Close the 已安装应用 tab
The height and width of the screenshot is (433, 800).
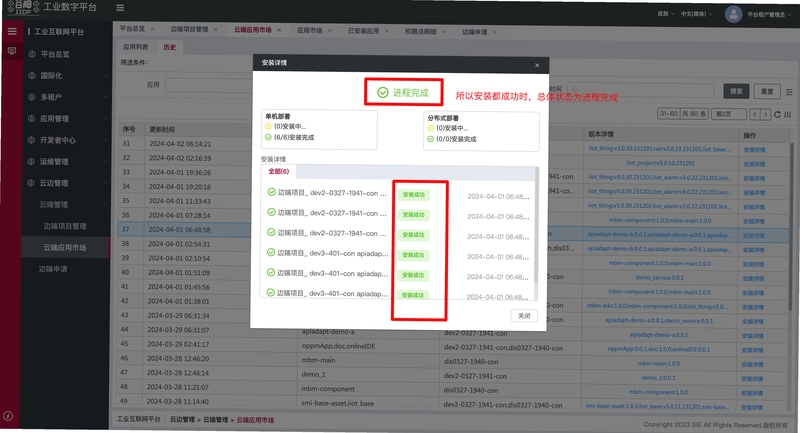tap(387, 31)
